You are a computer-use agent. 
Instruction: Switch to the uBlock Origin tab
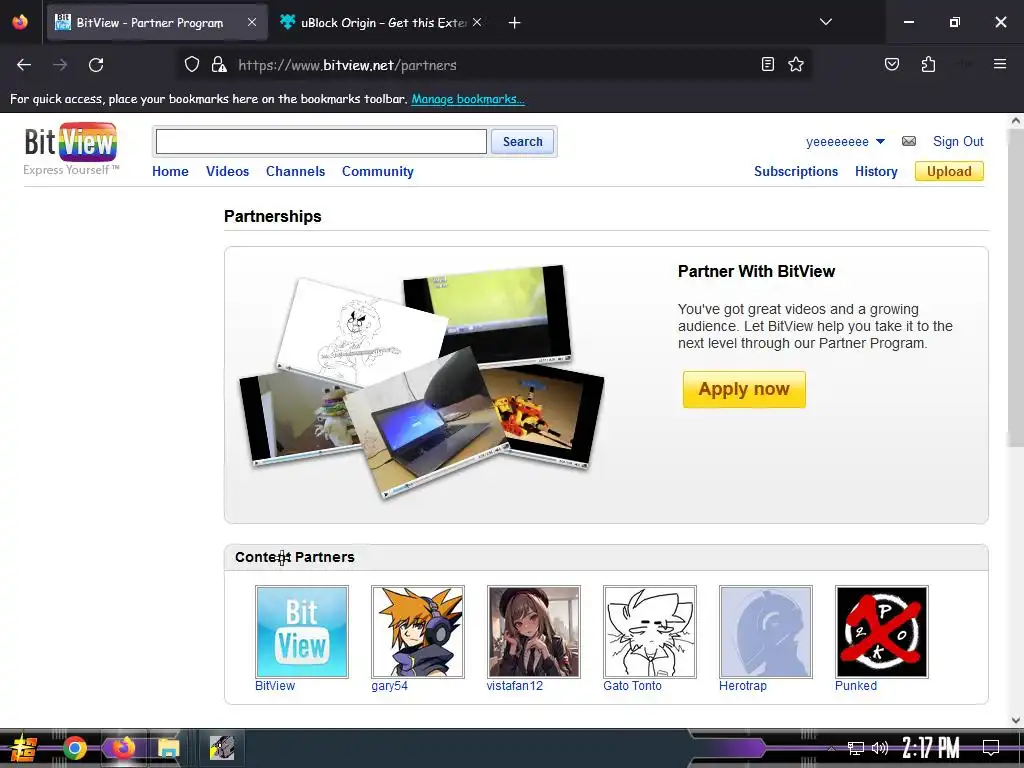380,23
